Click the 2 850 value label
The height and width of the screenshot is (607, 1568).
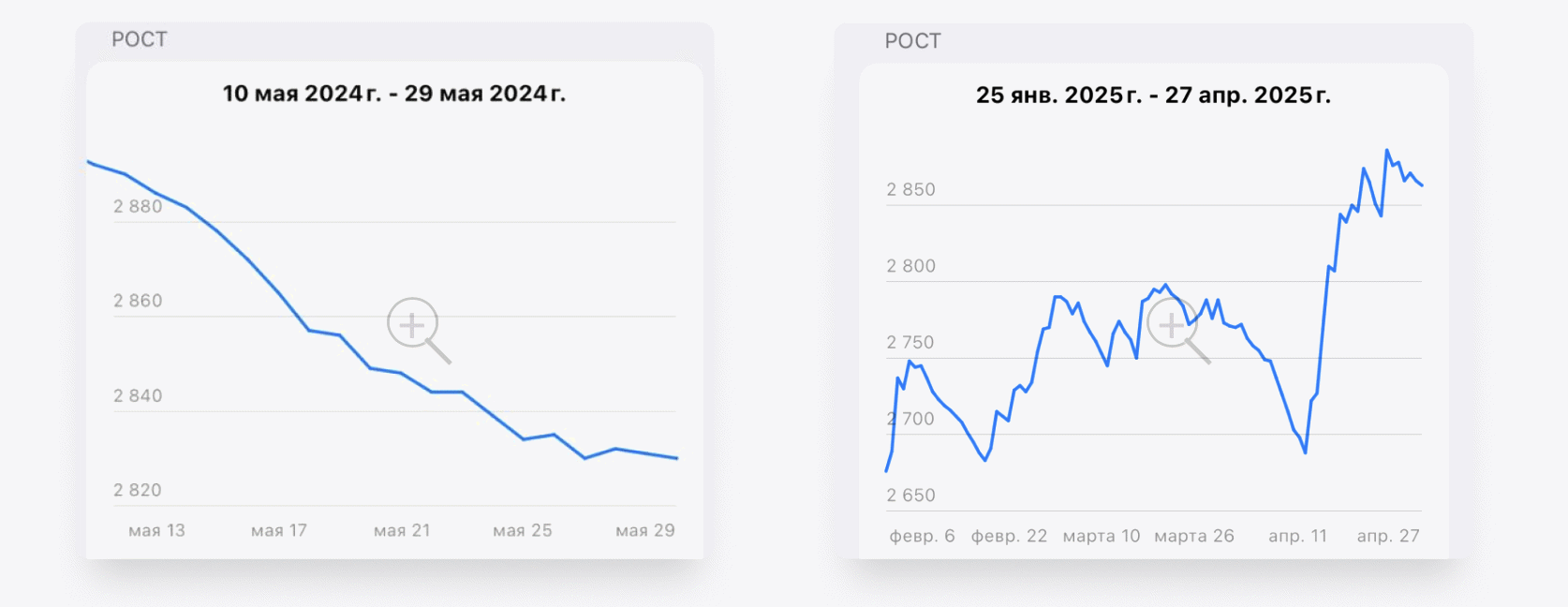[x=910, y=189]
